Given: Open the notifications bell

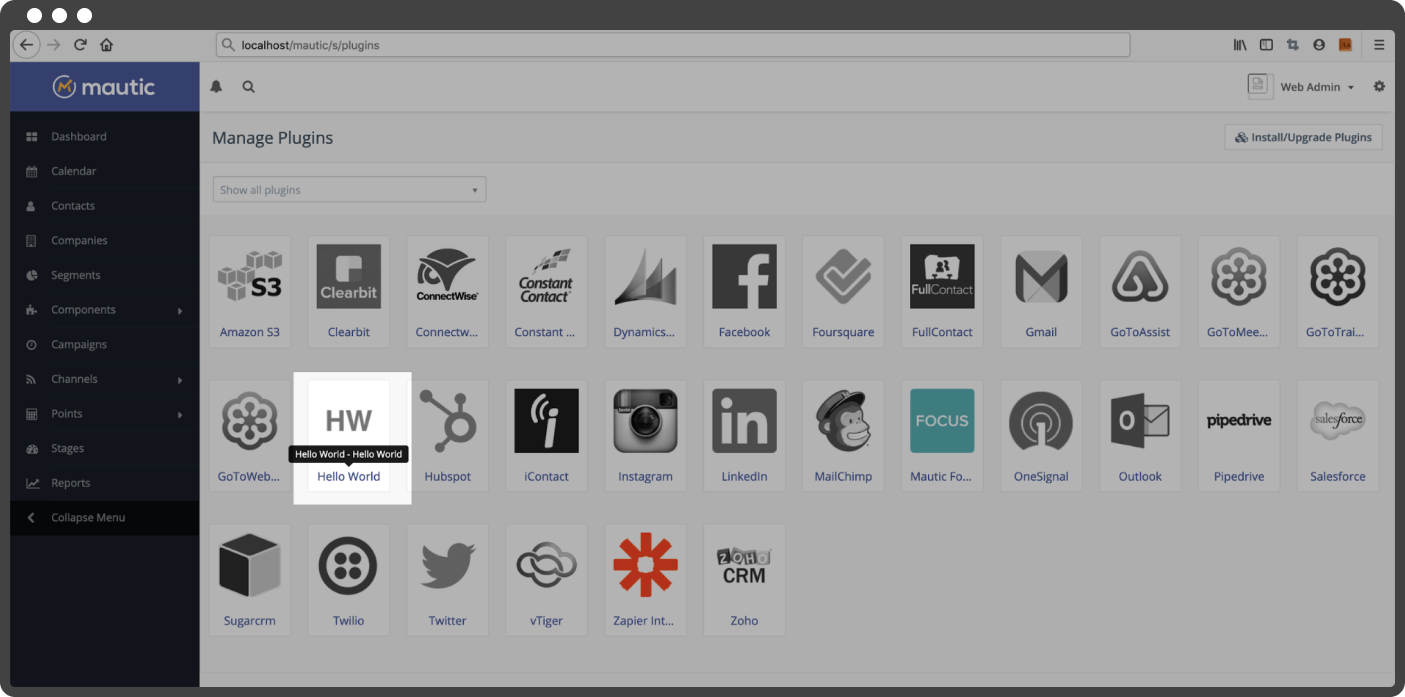Looking at the screenshot, I should click(x=216, y=87).
